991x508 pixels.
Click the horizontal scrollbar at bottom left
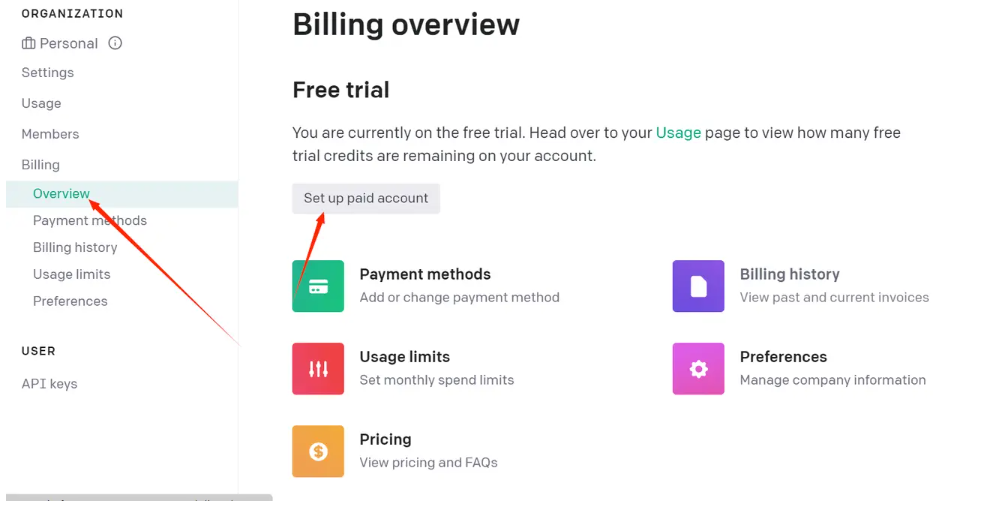139,498
